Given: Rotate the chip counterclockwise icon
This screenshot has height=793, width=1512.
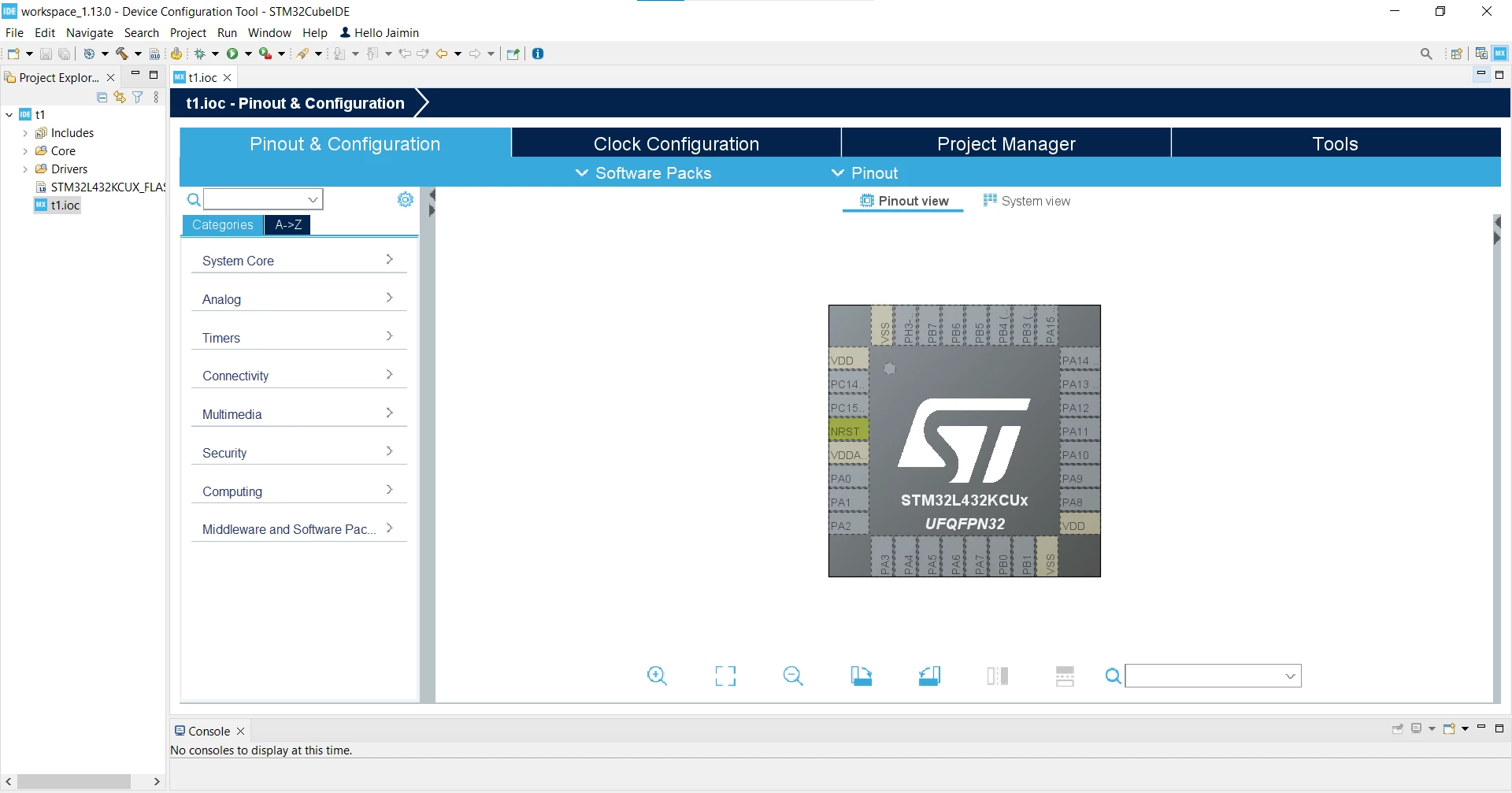Looking at the screenshot, I should (929, 676).
